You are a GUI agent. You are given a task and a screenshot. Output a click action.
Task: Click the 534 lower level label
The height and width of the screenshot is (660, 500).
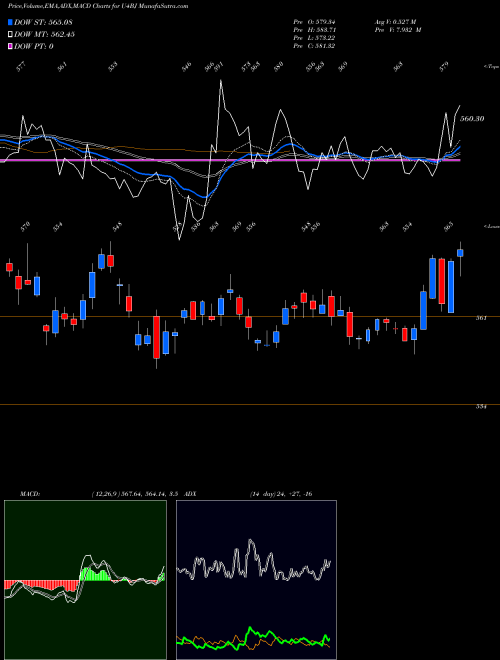pyautogui.click(x=481, y=407)
